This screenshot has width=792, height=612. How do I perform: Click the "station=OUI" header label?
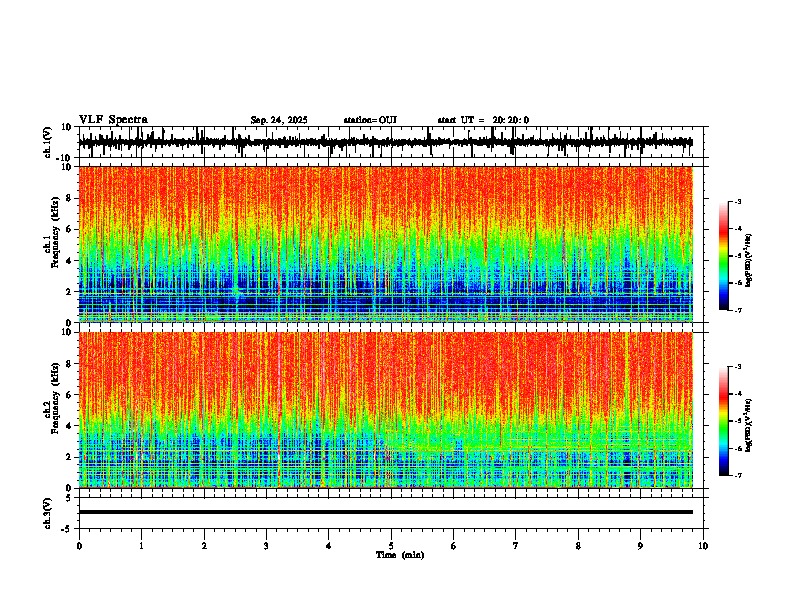tap(370, 120)
